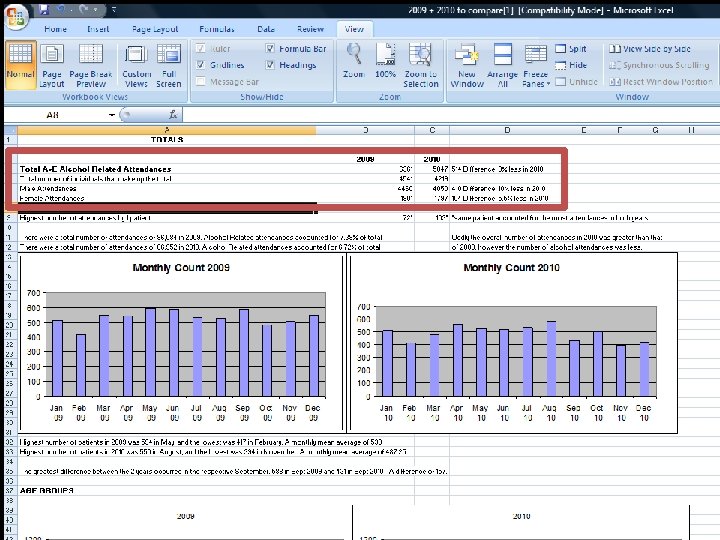Click the Nov 10 bar in 2010 chart

621,371
